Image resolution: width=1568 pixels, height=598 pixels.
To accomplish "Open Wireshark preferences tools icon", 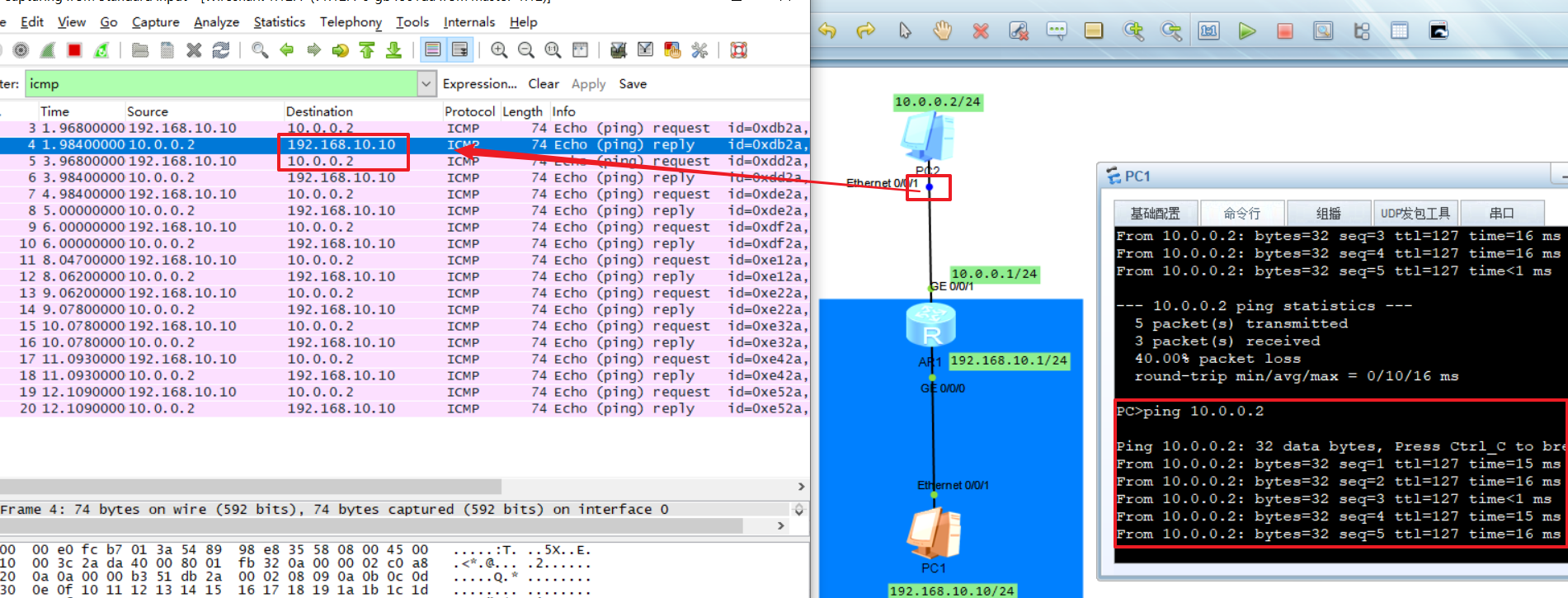I will pyautogui.click(x=699, y=50).
